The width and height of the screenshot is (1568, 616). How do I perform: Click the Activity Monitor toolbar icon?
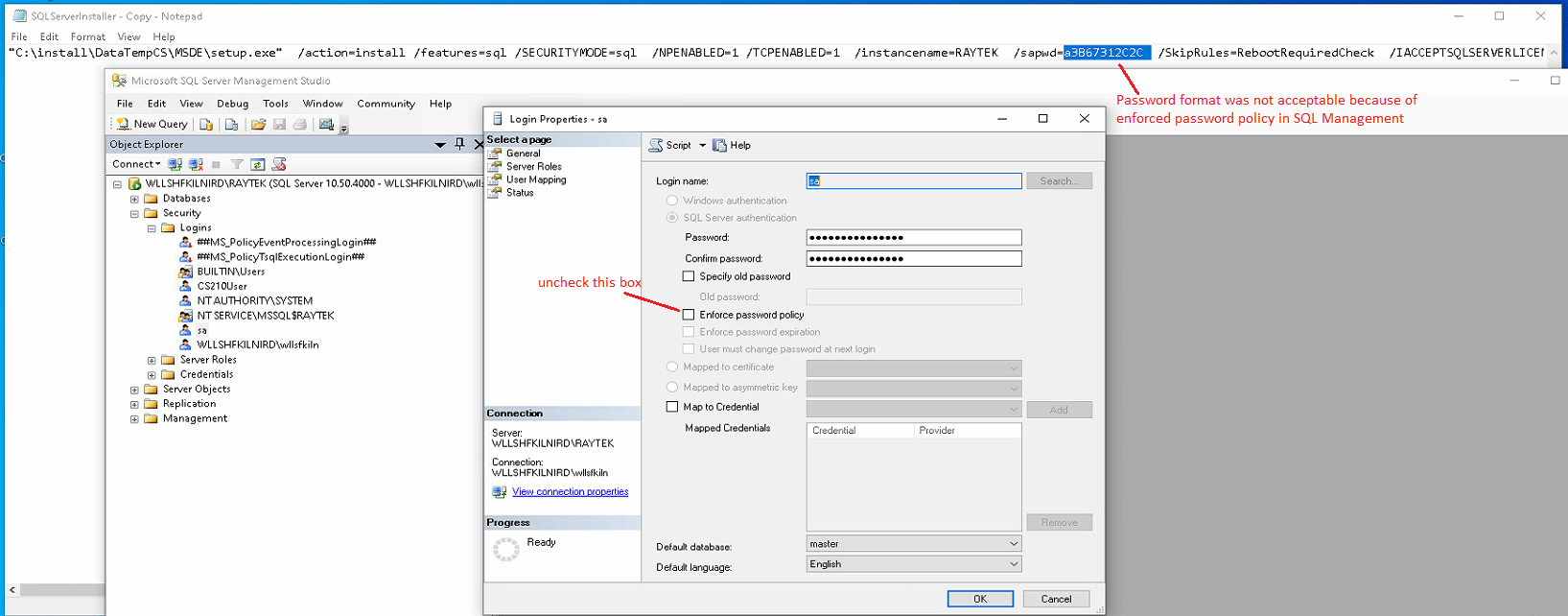click(326, 124)
